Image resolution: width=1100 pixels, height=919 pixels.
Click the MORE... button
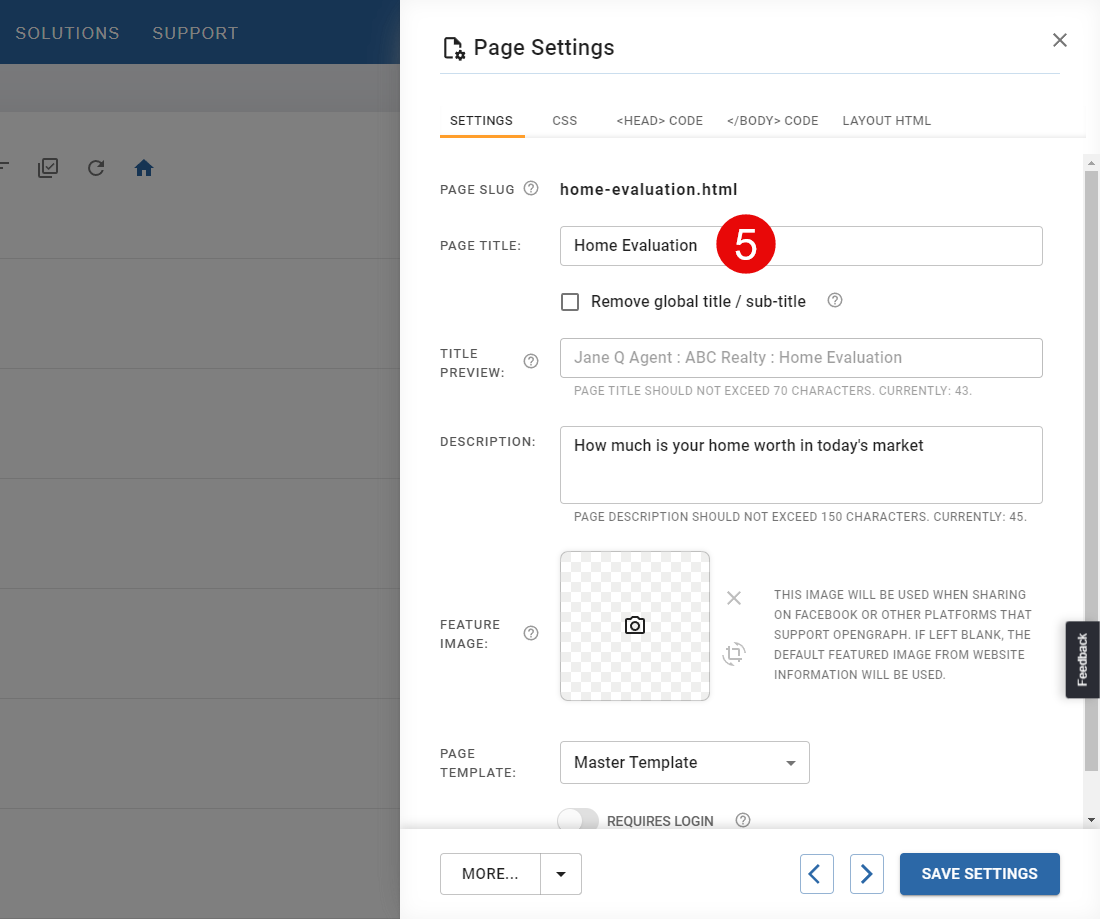[x=490, y=873]
